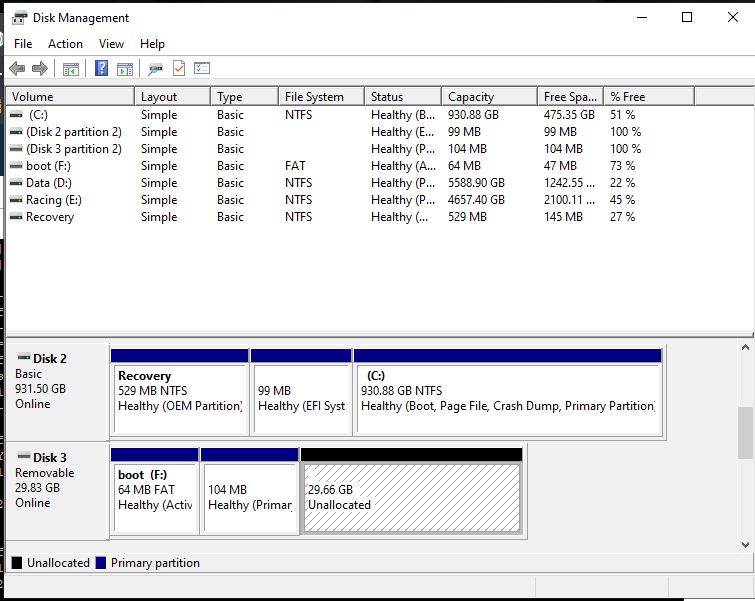This screenshot has height=601, width=755.
Task: Open the Action menu
Action: (65, 44)
